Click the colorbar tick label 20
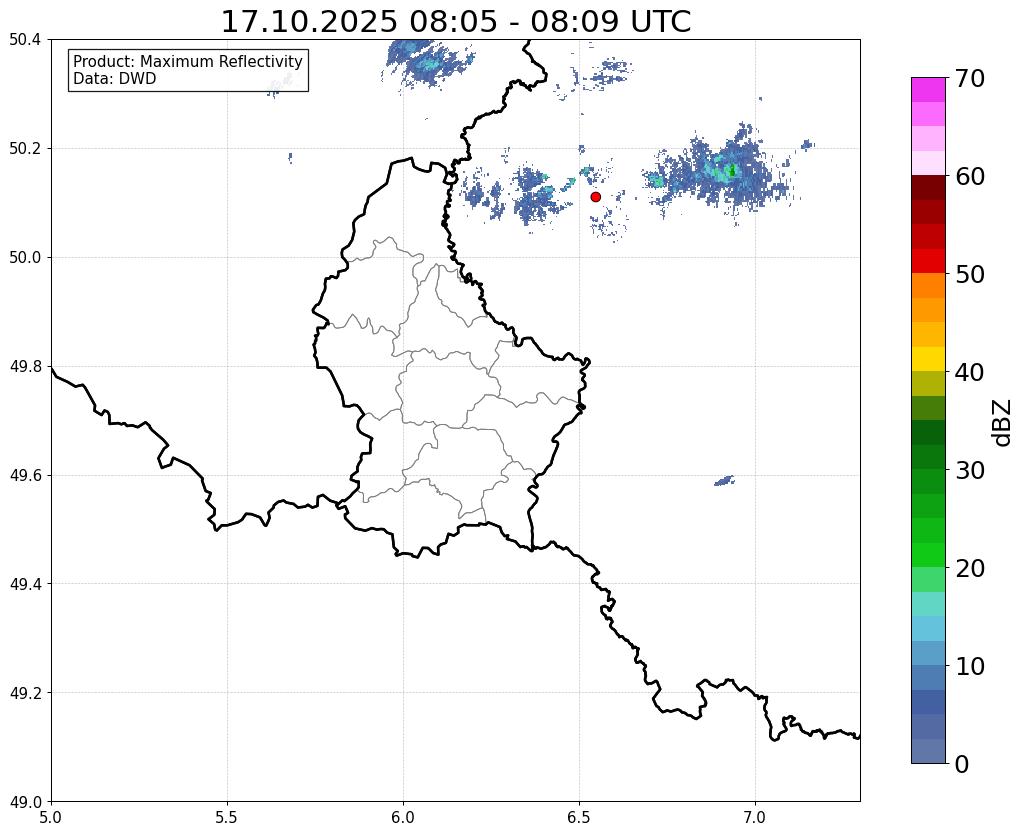Image resolution: width=1023 pixels, height=834 pixels. [x=970, y=568]
